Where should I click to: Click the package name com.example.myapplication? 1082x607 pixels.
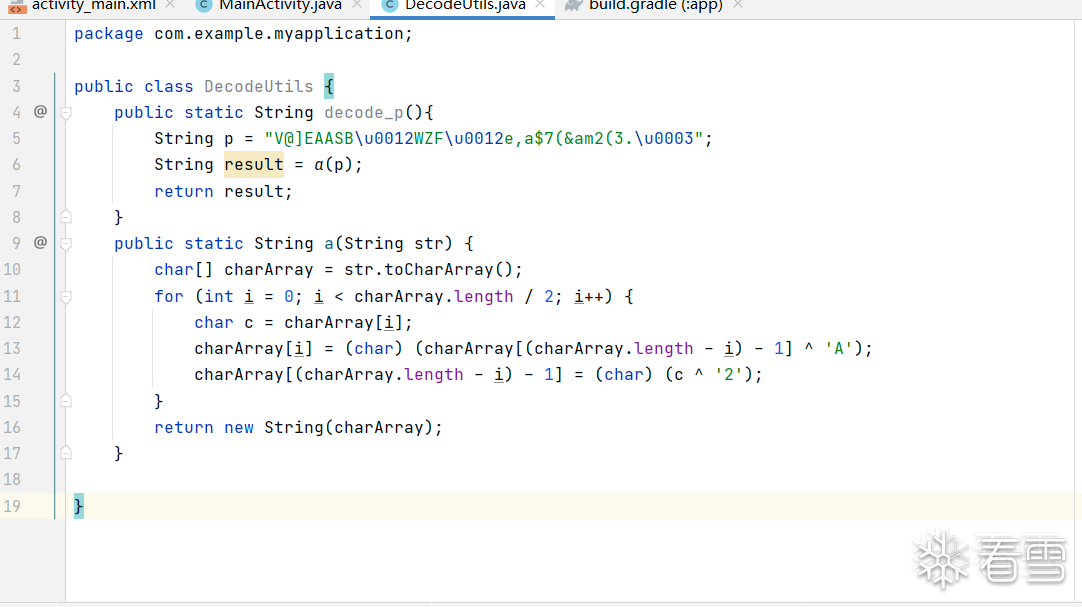(x=278, y=34)
